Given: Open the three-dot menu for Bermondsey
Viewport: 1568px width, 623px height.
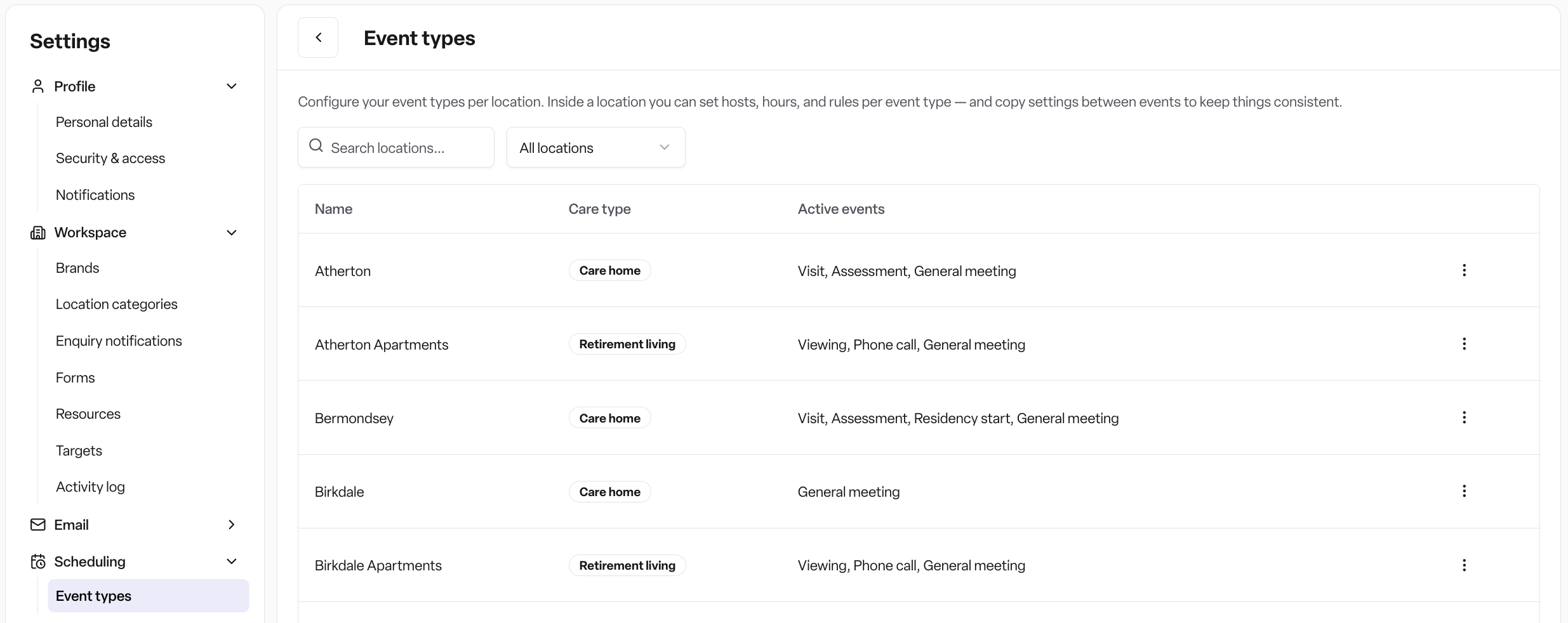Looking at the screenshot, I should pos(1464,417).
